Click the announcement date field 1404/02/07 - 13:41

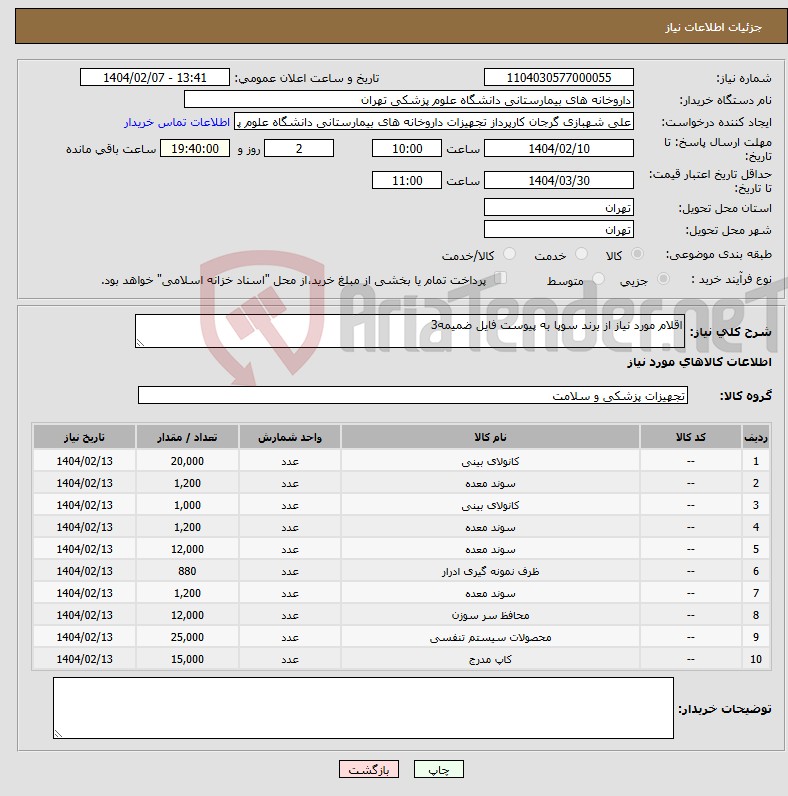click(155, 78)
